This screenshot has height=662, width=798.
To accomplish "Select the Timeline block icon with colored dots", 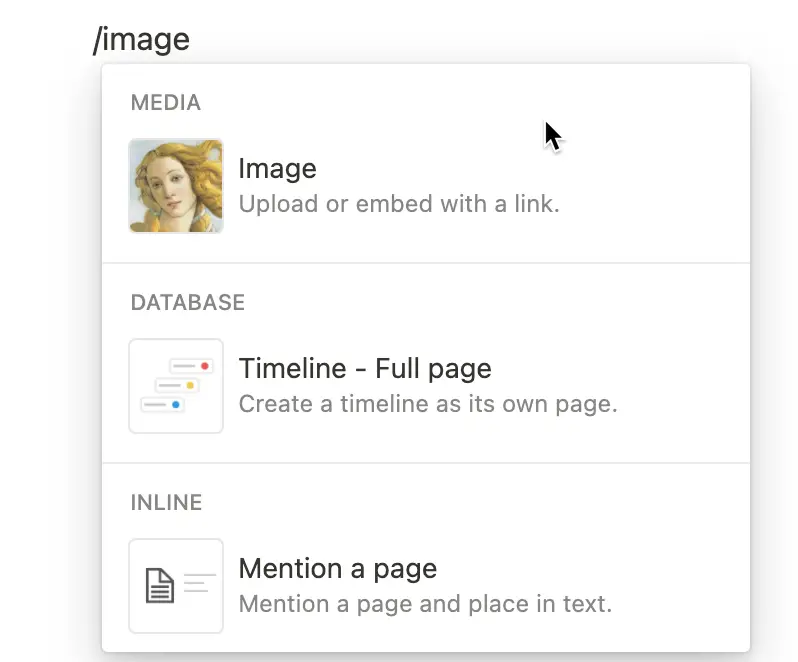I will (176, 386).
